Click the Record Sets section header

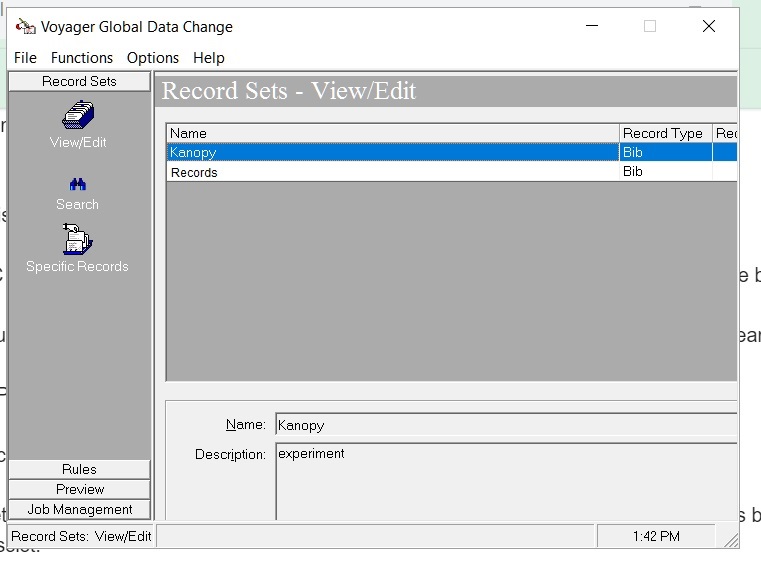79,81
